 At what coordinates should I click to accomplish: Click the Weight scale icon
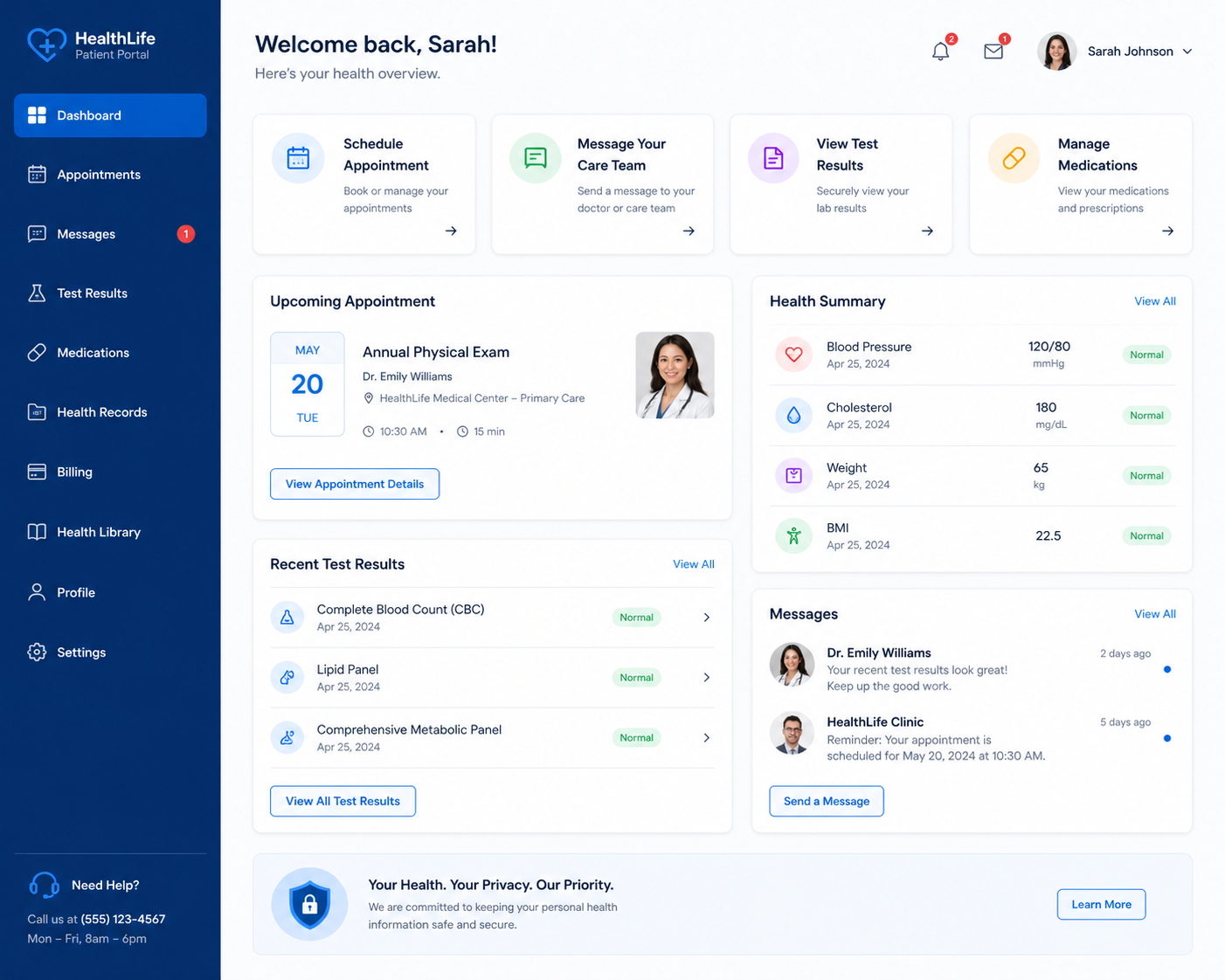tap(793, 475)
